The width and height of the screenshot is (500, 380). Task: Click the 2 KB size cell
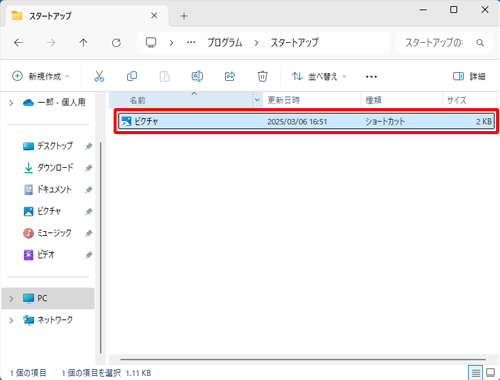click(483, 122)
